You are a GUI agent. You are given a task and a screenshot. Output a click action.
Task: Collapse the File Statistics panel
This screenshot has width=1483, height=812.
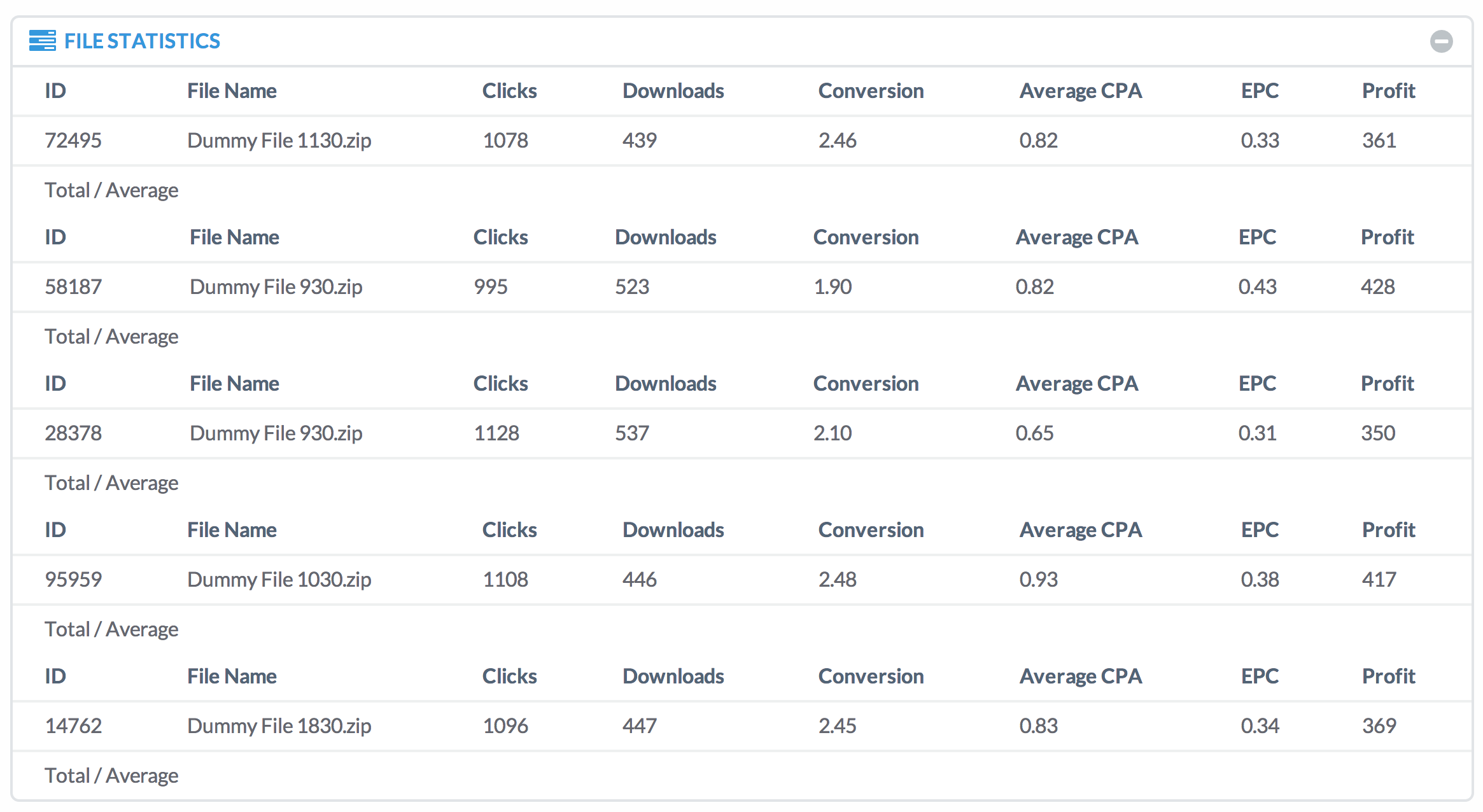(x=1441, y=41)
